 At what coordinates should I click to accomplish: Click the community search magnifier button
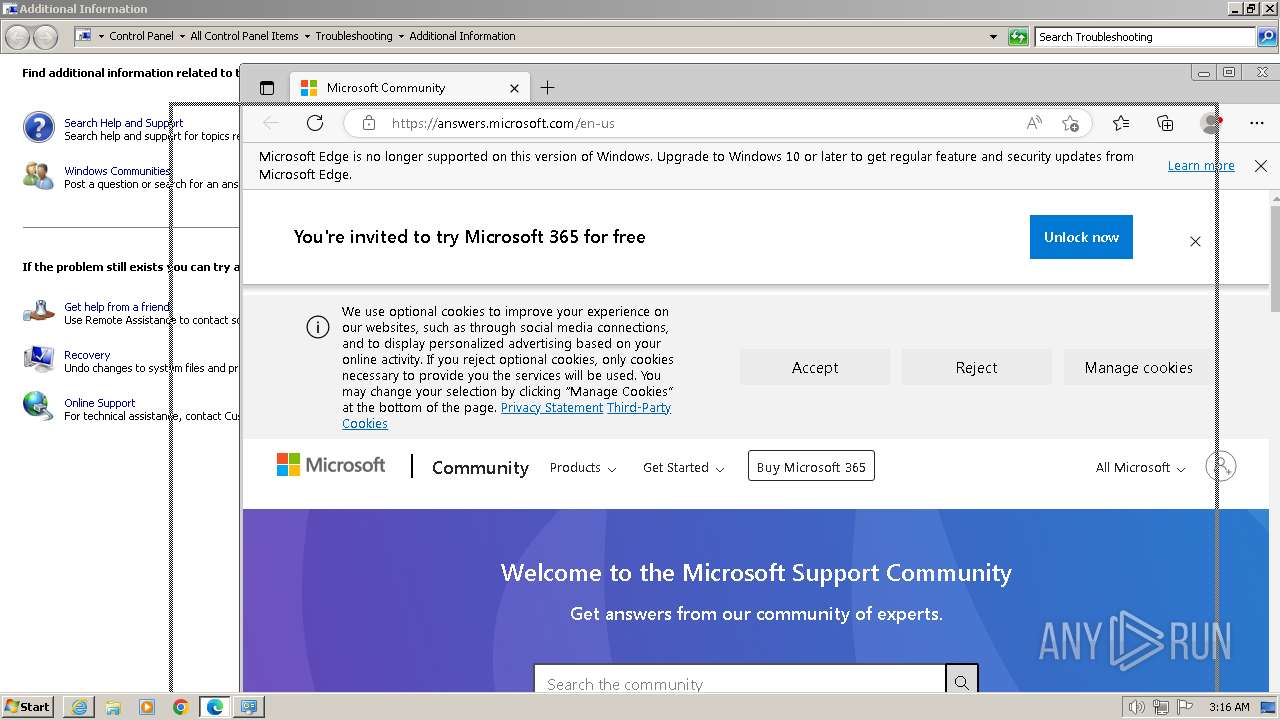(961, 681)
